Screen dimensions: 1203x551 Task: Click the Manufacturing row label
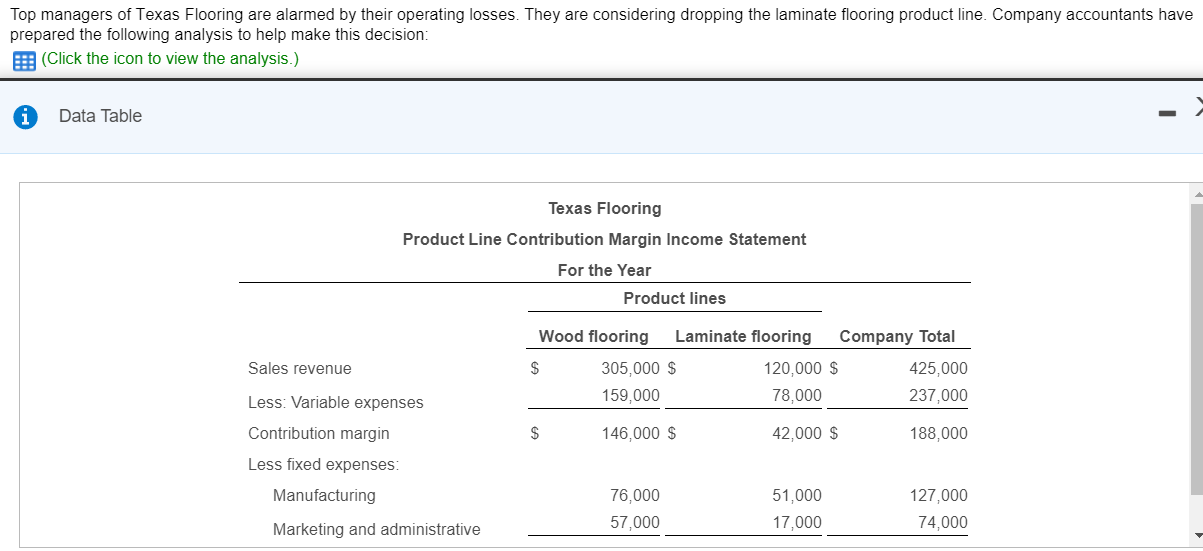(324, 495)
